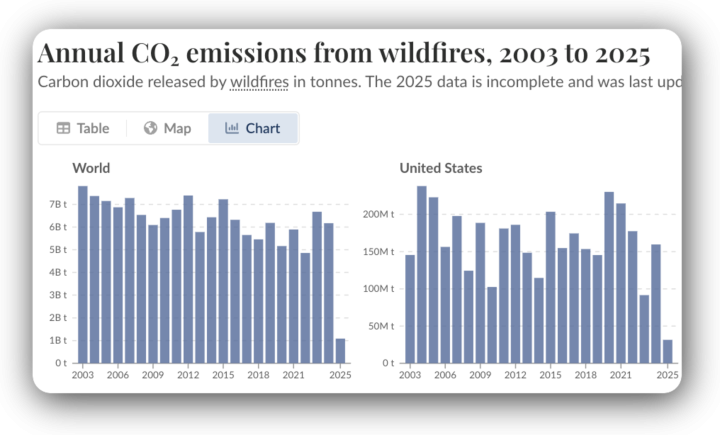This screenshot has height=435, width=720.
Task: Open the dotted-underlined wildfires link
Action: coord(258,82)
